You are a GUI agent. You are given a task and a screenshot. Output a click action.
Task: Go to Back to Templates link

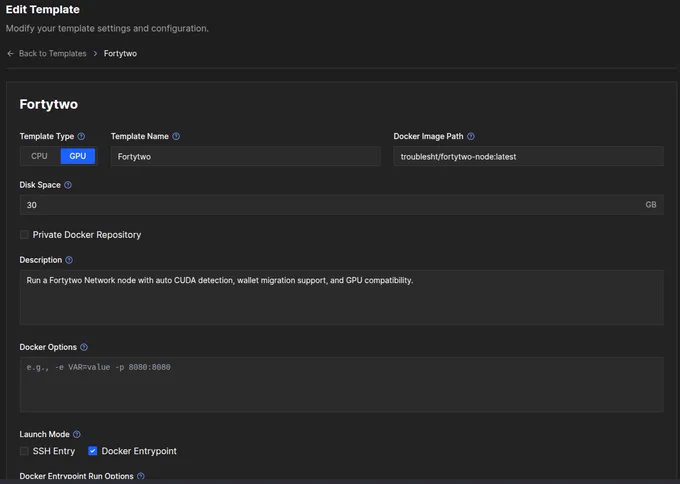52,53
